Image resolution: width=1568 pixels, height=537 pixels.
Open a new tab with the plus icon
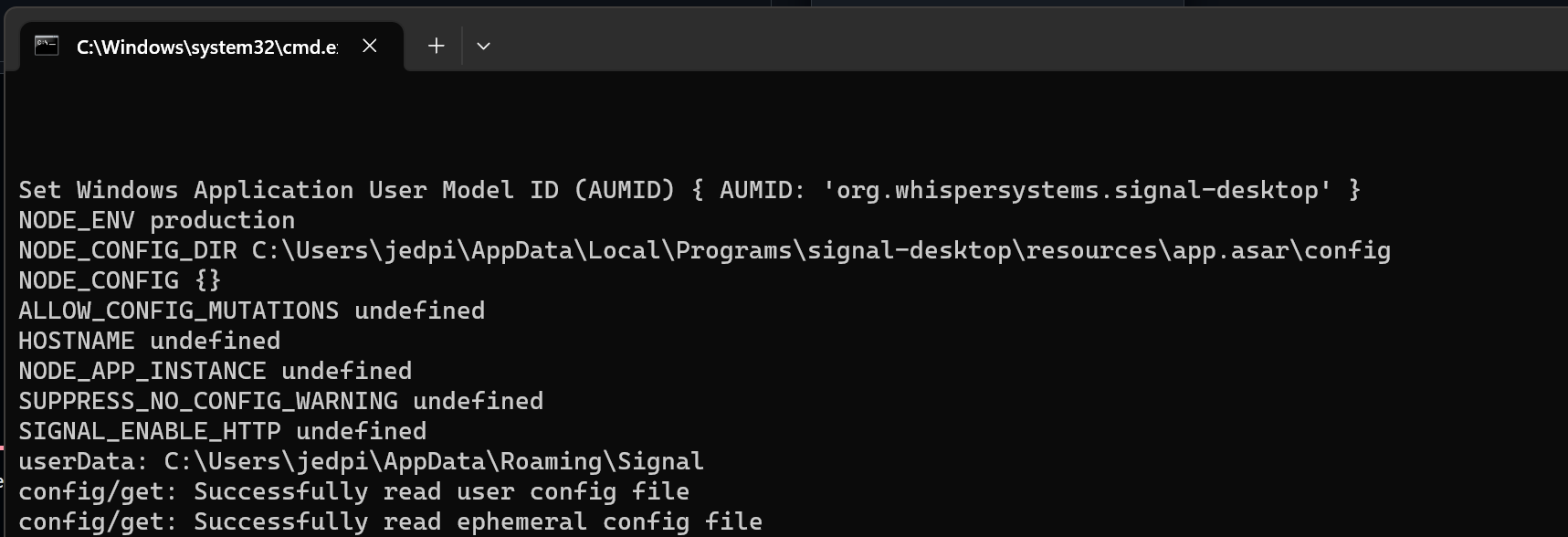pyautogui.click(x=436, y=46)
